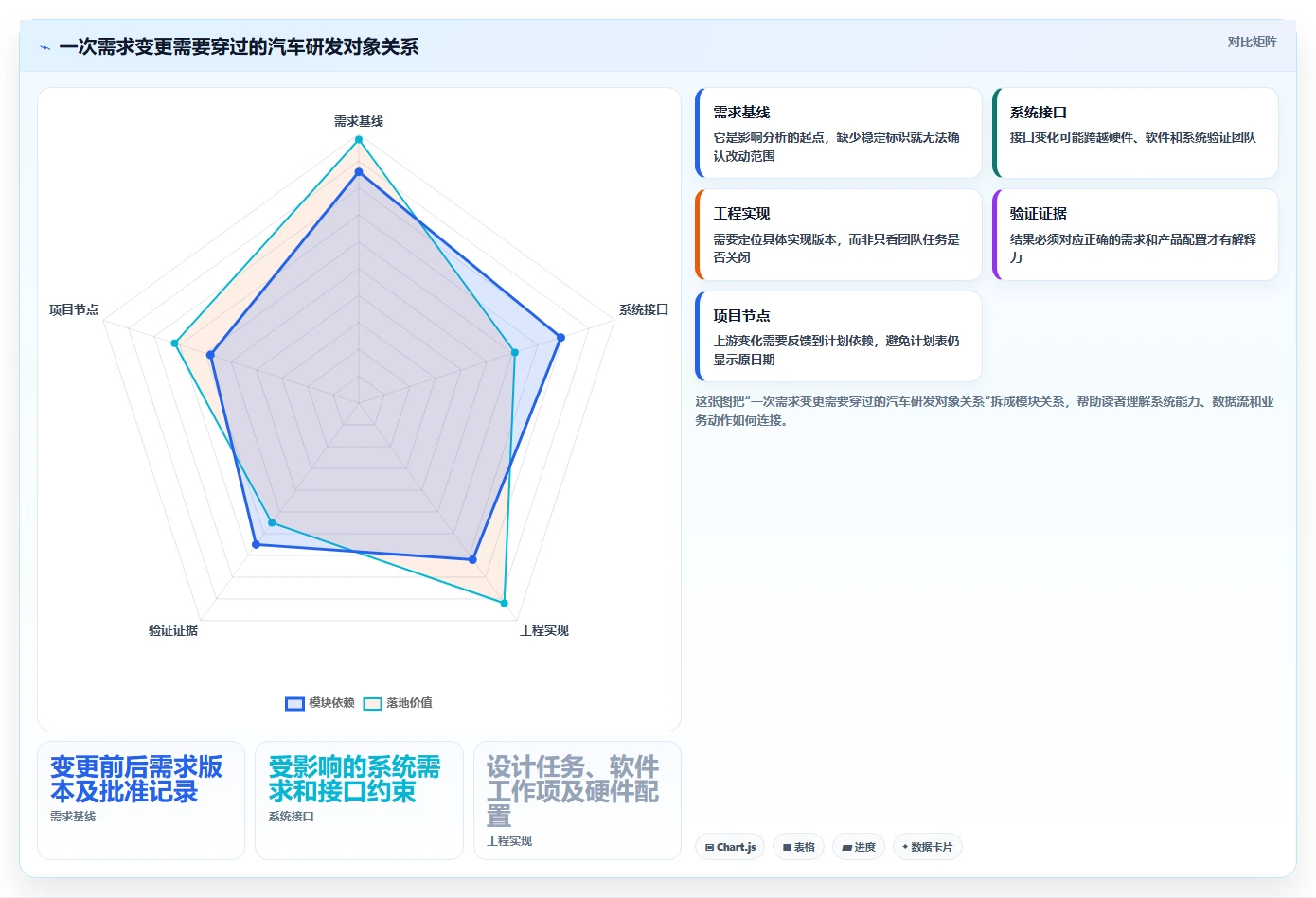Click the teal data point on 工程实现 axis
The width and height of the screenshot is (1316, 898).
tap(504, 603)
